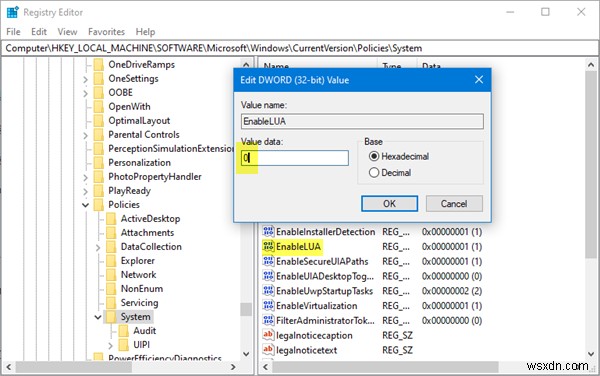Select the System key in tree
The height and width of the screenshot is (376, 600).
pos(135,317)
